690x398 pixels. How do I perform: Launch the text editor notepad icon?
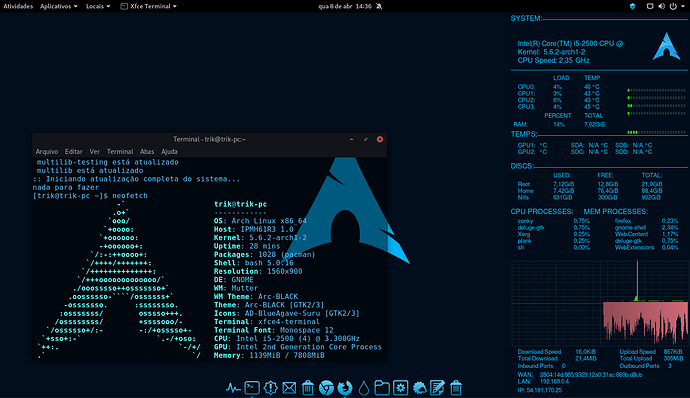[437, 388]
